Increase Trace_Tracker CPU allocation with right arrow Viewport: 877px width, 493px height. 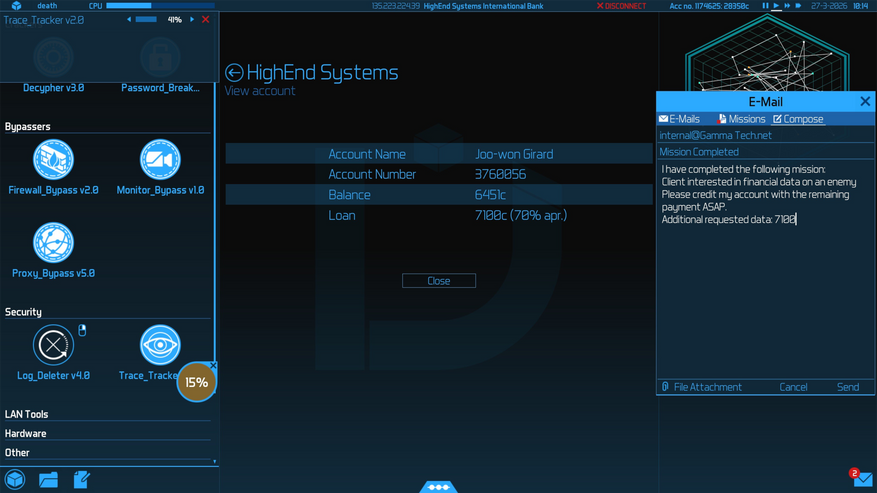click(x=192, y=20)
